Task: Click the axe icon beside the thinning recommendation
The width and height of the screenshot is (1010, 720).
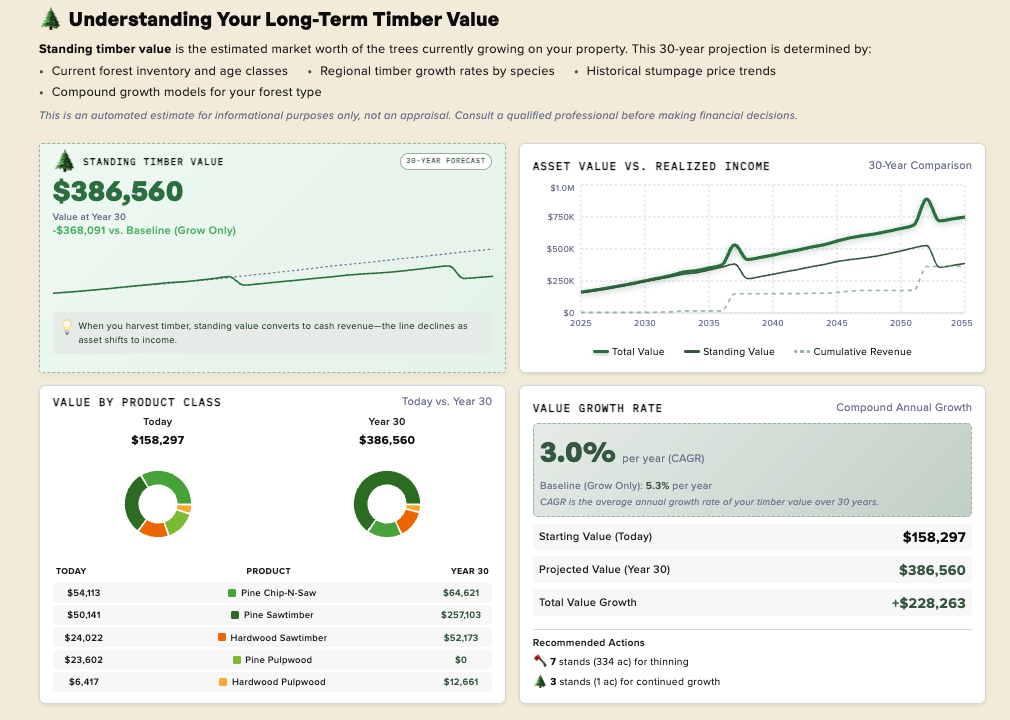Action: point(539,661)
